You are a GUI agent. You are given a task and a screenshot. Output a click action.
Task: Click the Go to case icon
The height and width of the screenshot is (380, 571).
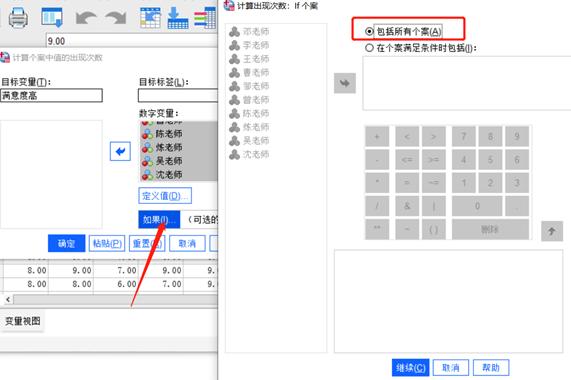coord(150,17)
